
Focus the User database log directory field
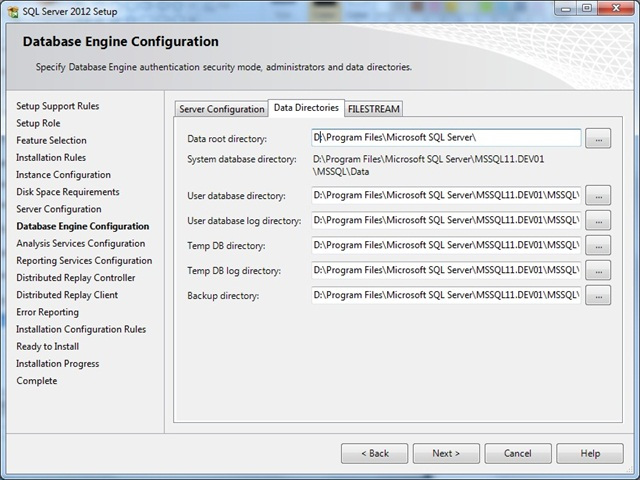coord(446,220)
